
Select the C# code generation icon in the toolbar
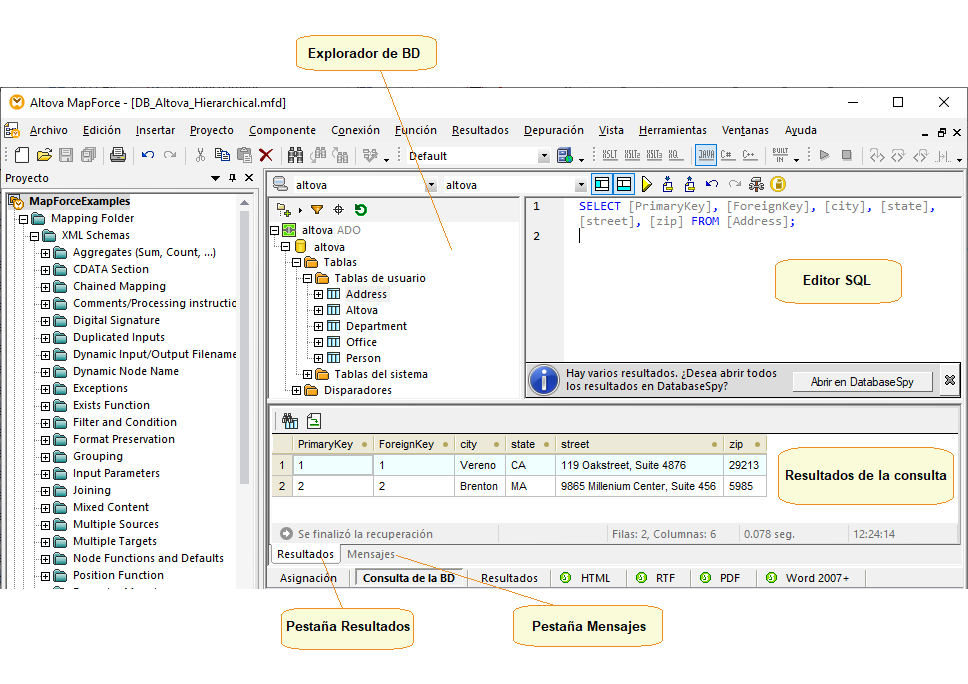click(x=728, y=155)
